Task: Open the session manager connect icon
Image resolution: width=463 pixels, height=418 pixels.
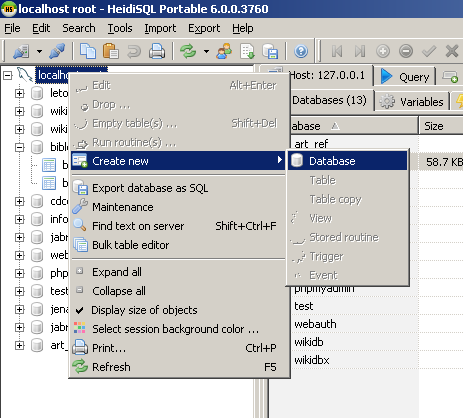Action: (x=21, y=51)
